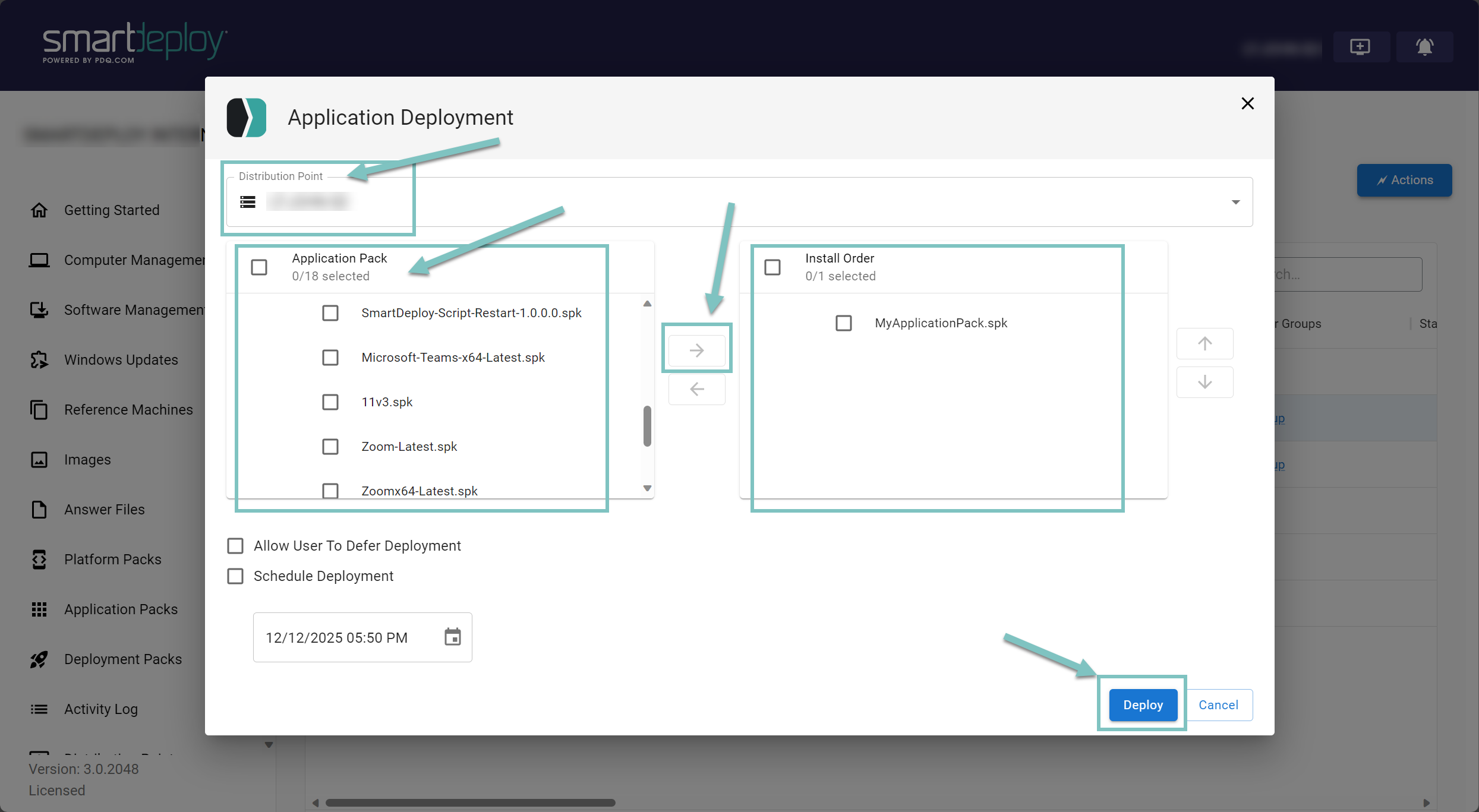Select the MyApplicationPack.spk checkbox
Screen dimensions: 1479x812
(x=843, y=323)
